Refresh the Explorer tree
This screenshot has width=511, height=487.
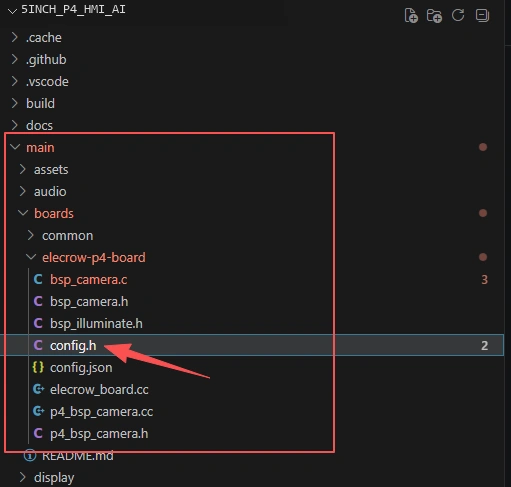coord(458,15)
